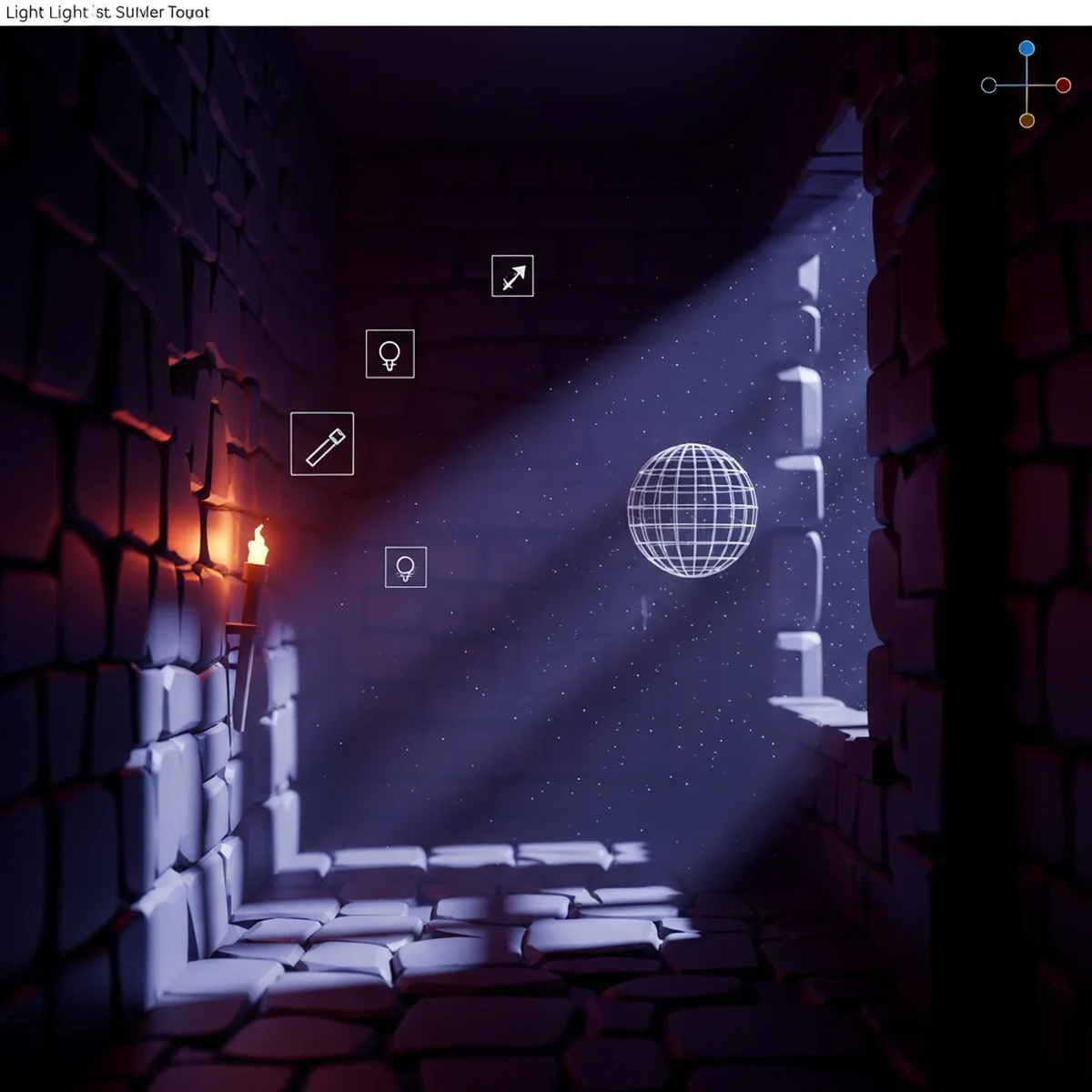Image resolution: width=1092 pixels, height=1092 pixels.
Task: Select the bulb icon nearest the torch flame
Action: tap(406, 567)
